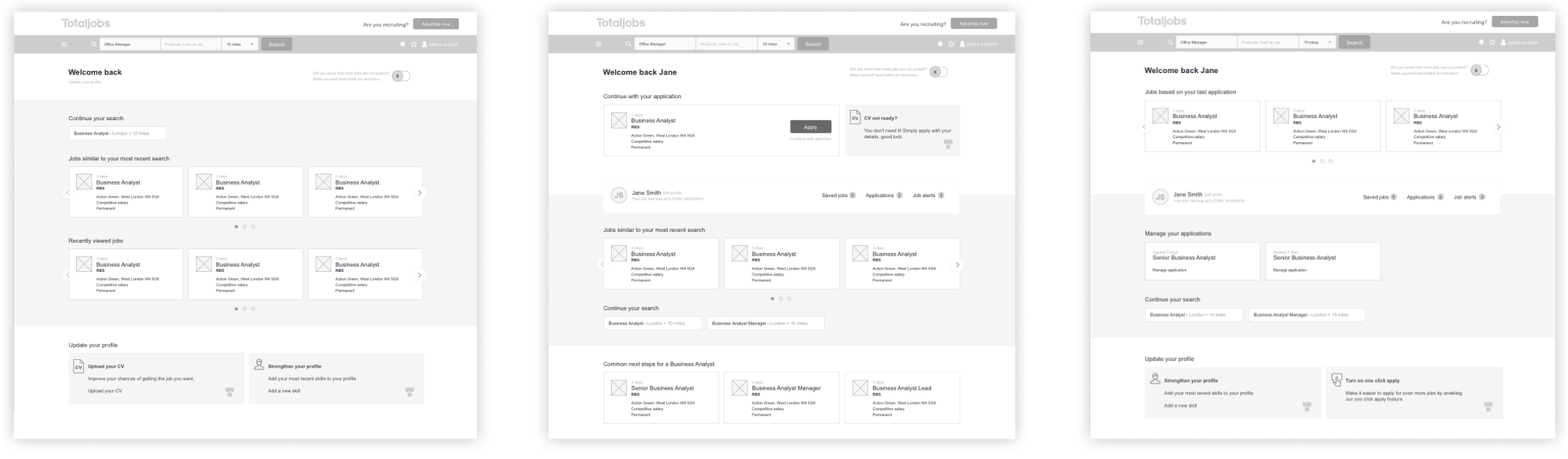The width and height of the screenshot is (1568, 459).
Task: Click the JS avatar in middle wireframe
Action: tap(618, 195)
